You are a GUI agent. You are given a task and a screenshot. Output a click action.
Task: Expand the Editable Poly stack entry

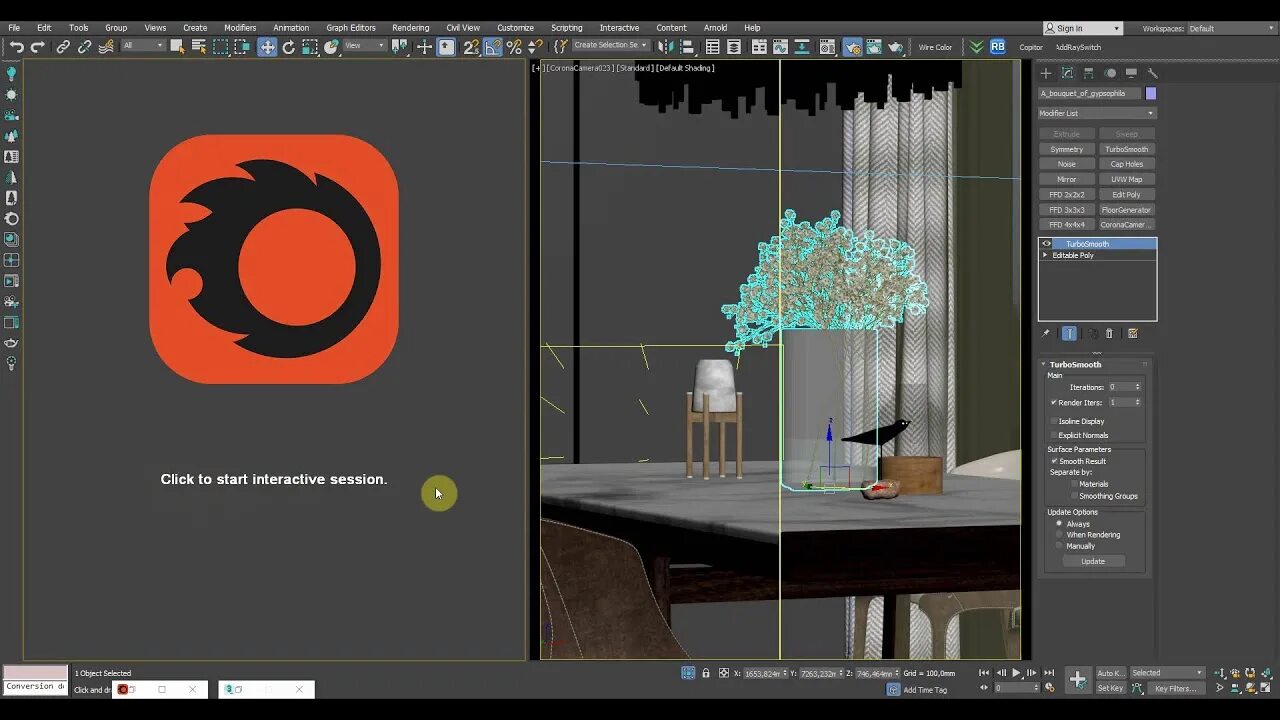(1045, 255)
